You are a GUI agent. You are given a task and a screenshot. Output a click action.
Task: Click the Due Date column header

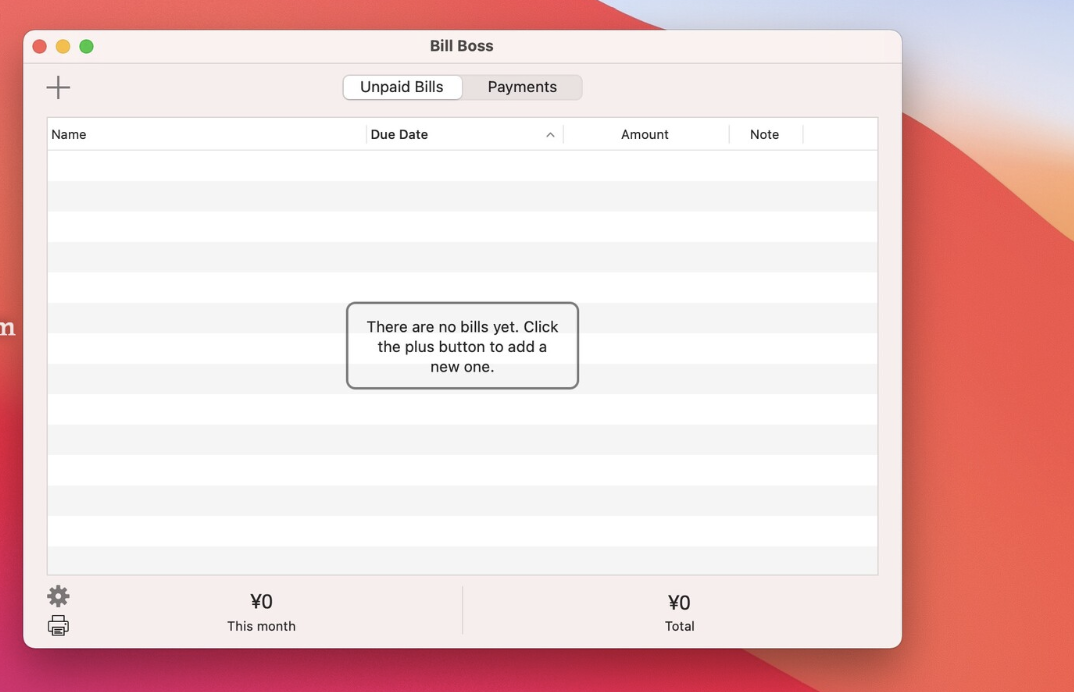click(400, 133)
